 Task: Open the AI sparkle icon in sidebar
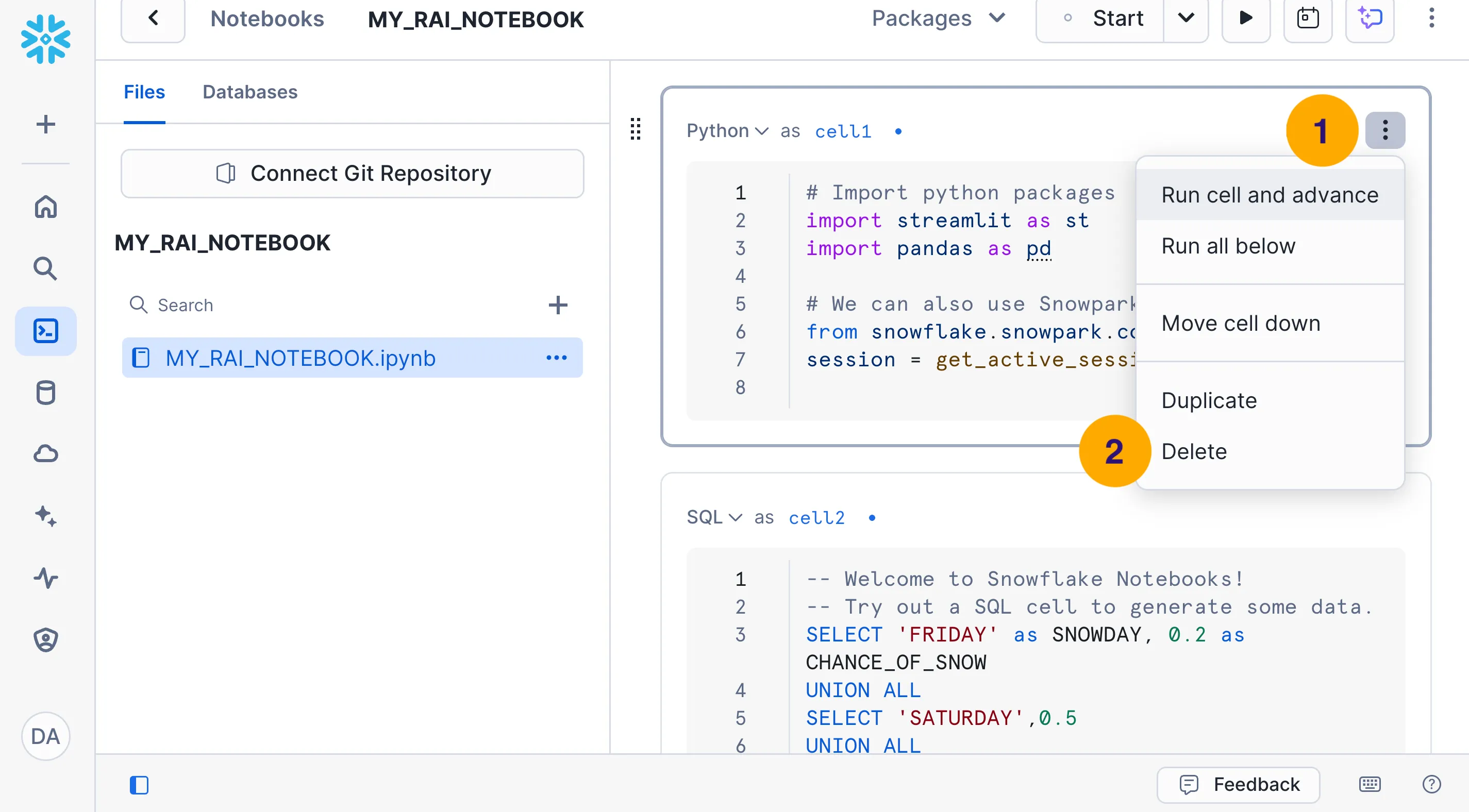[x=46, y=516]
